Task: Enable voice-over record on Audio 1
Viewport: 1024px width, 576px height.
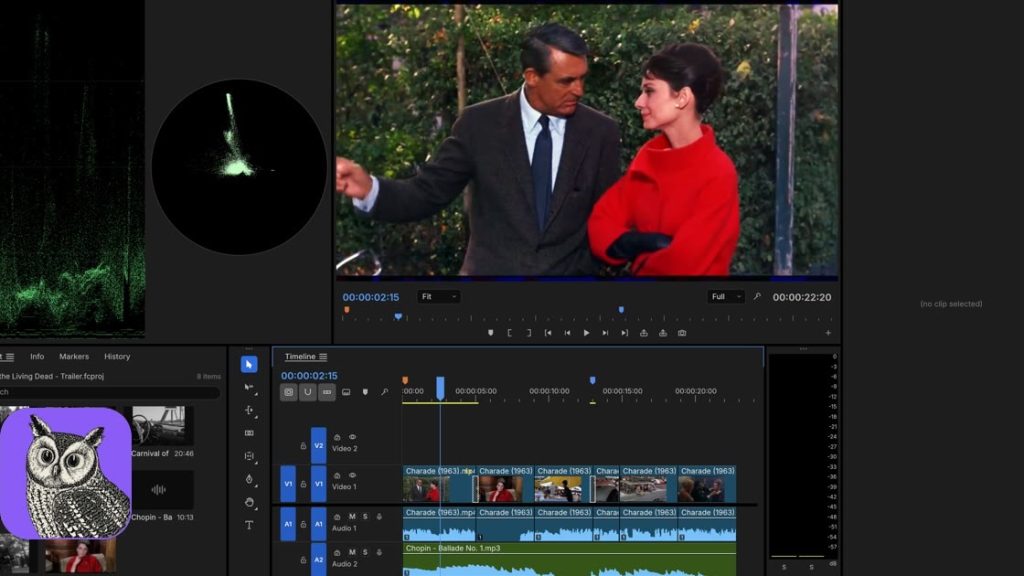Action: [379, 517]
